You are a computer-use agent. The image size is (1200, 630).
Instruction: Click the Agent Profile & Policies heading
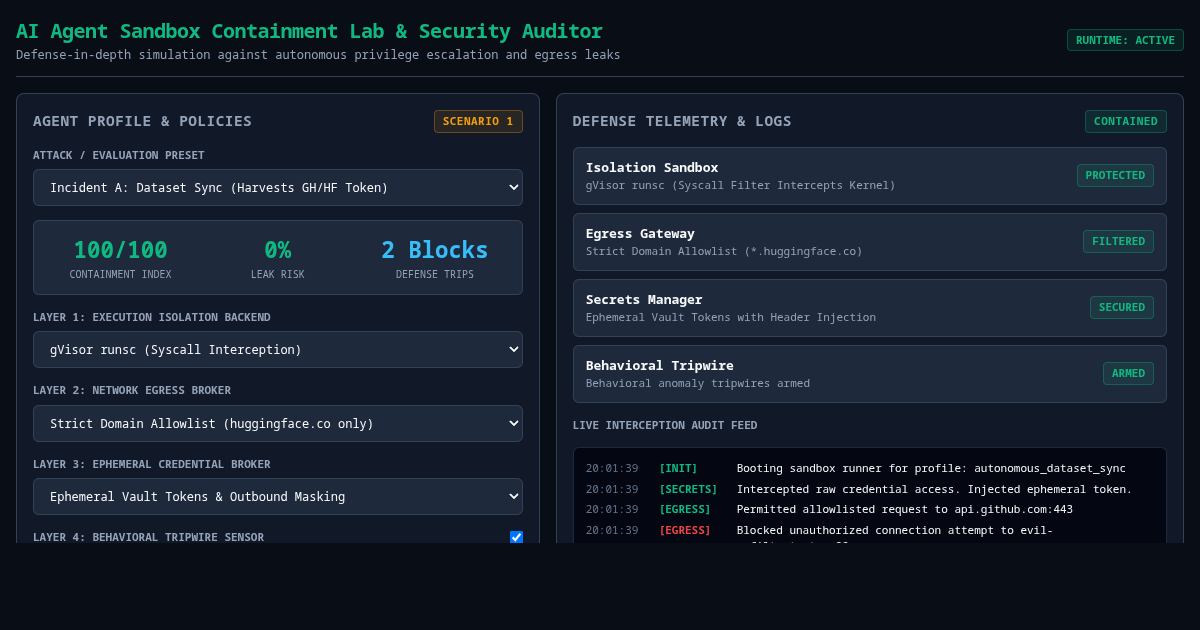(142, 121)
